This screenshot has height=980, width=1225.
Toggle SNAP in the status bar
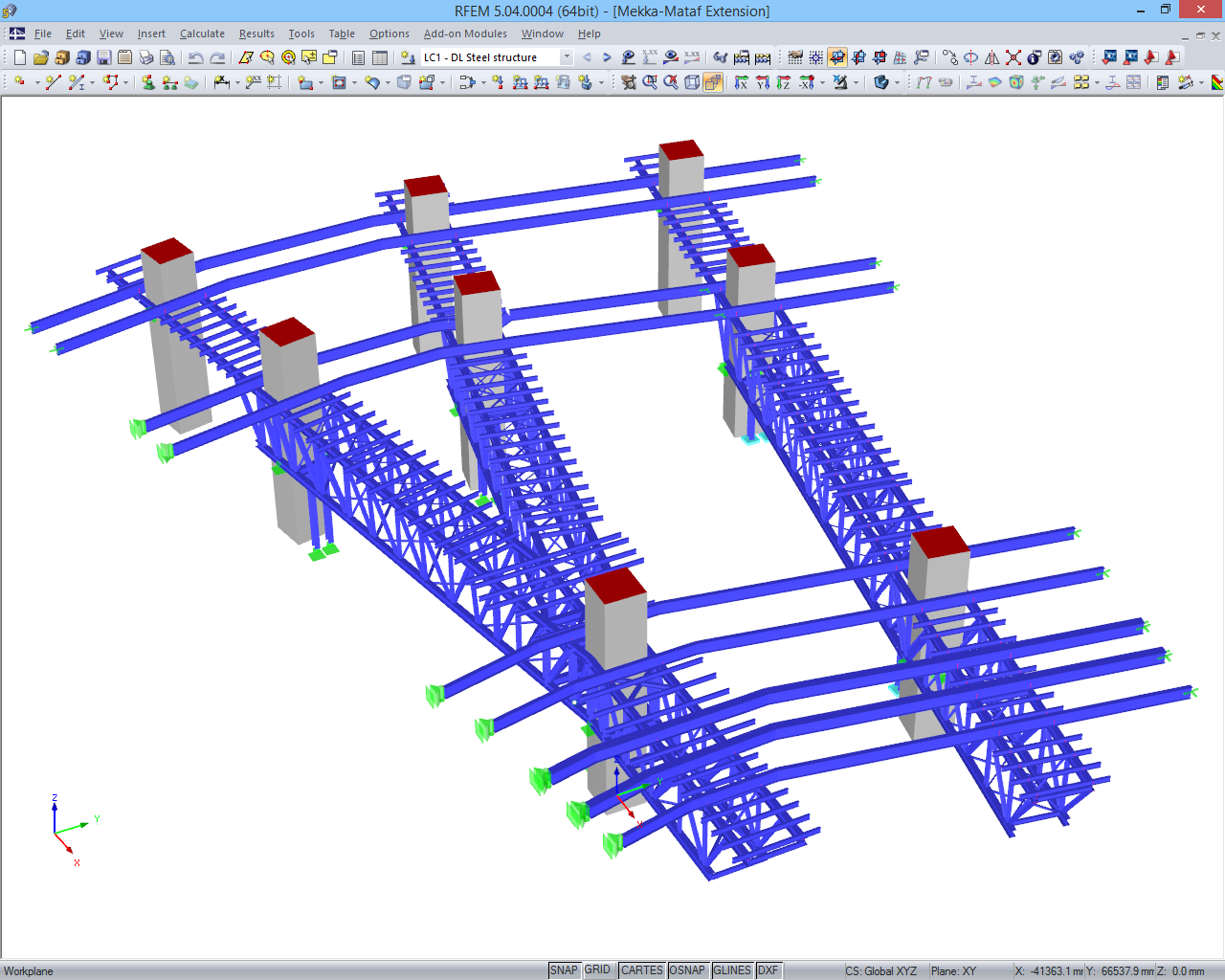[x=564, y=970]
